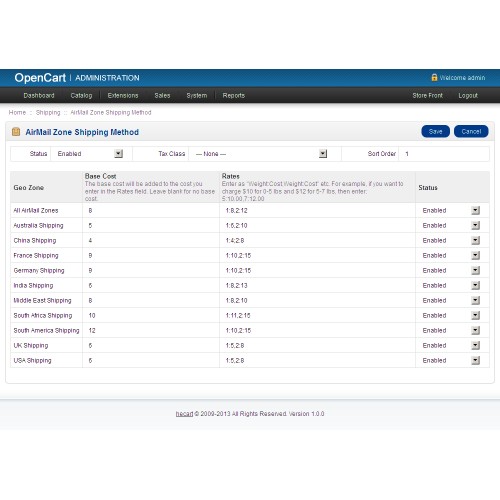
Task: Edit base cost for All AirMail Zones
Action: pos(151,210)
